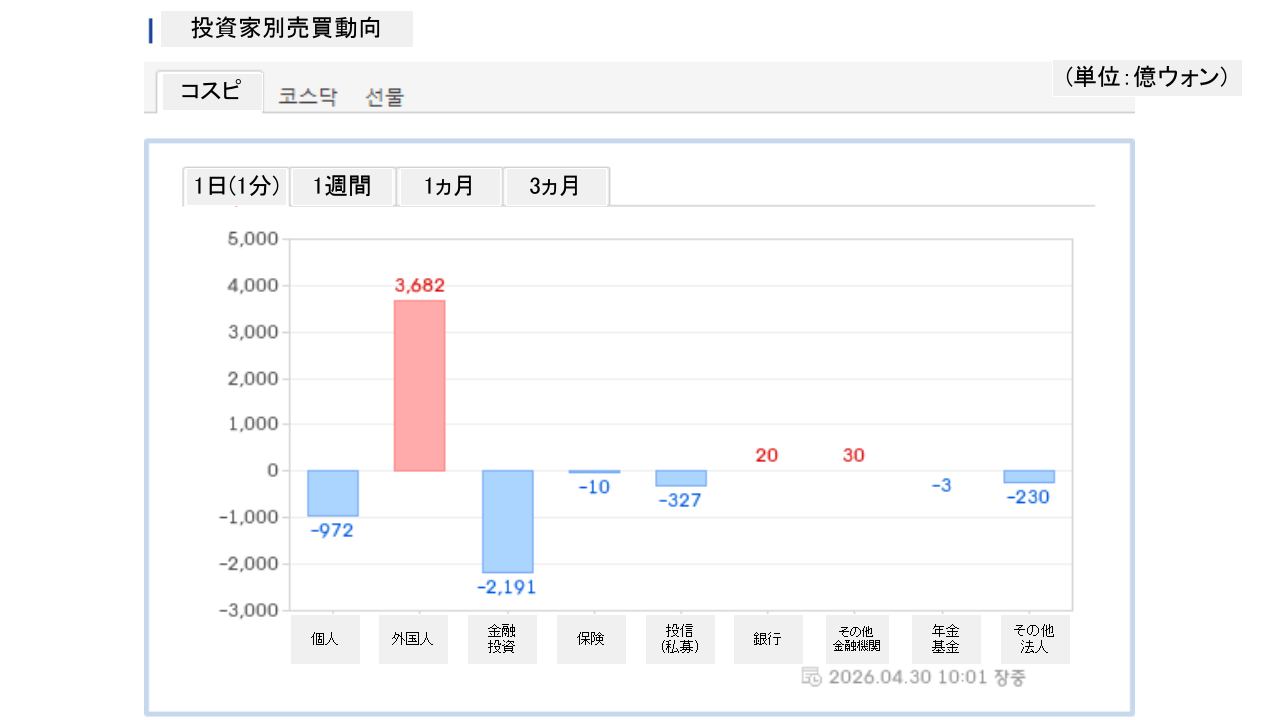Click the blue 個人 -972 bar
Viewport: 1280px width, 720px height.
pos(333,493)
